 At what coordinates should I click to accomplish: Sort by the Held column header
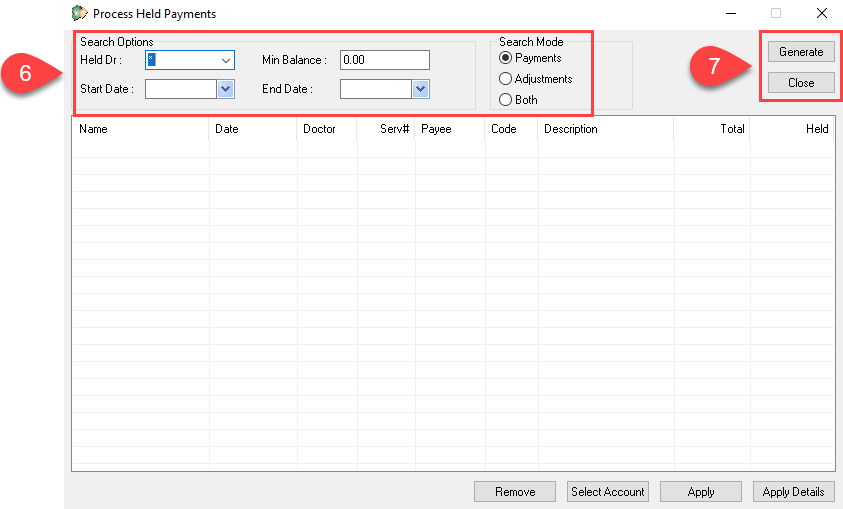[792, 129]
